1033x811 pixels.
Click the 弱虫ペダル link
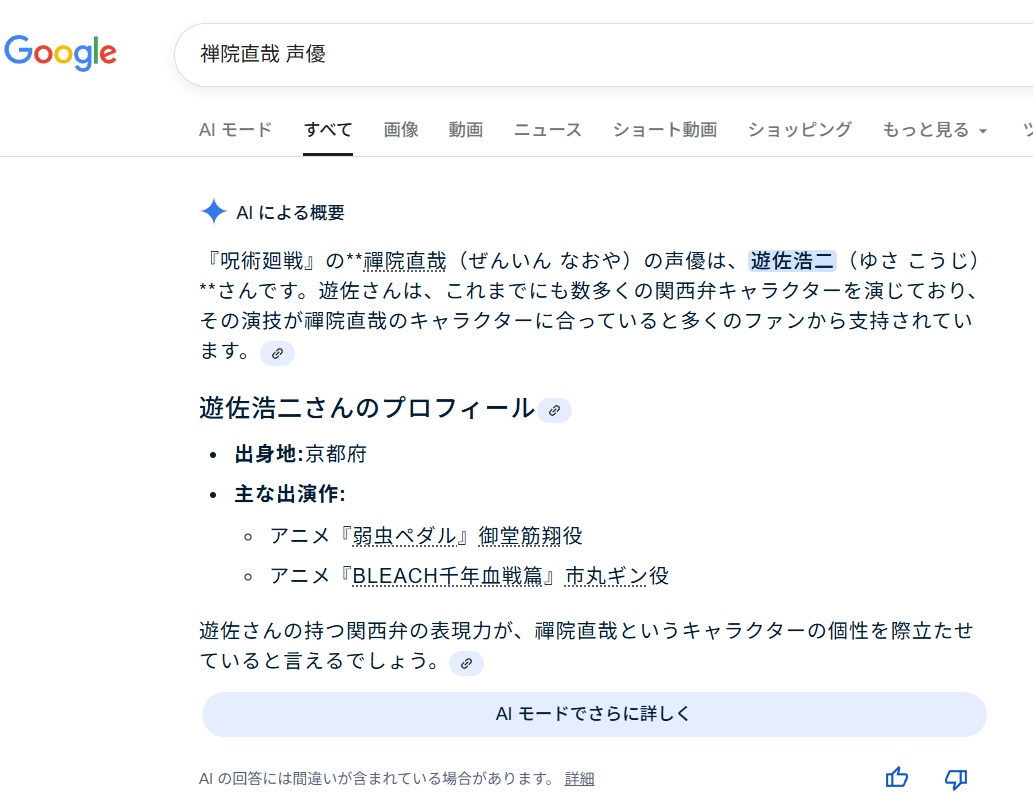[404, 536]
